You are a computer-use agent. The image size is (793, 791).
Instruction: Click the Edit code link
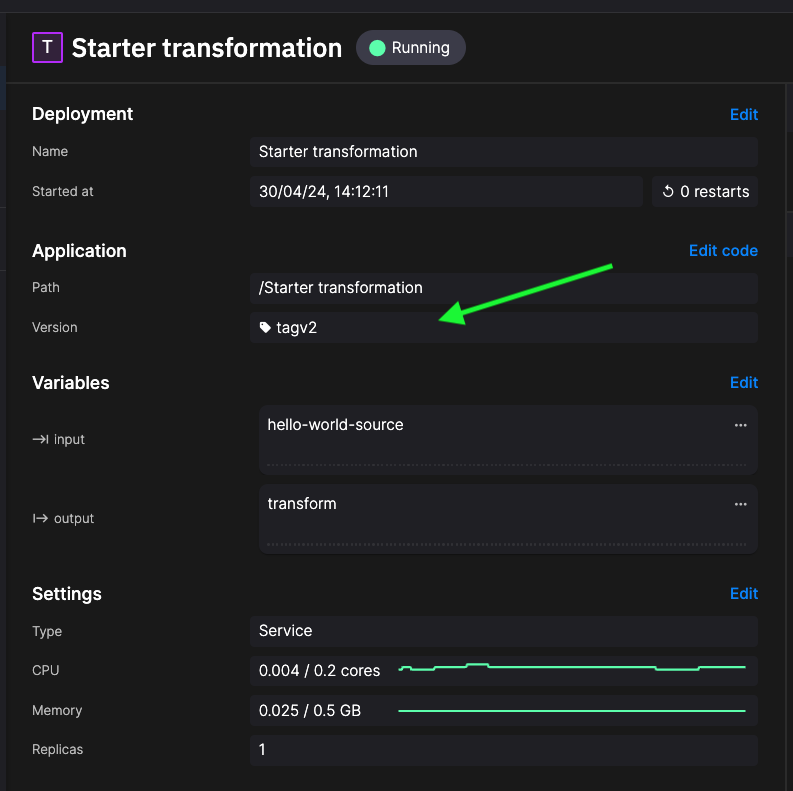[723, 250]
